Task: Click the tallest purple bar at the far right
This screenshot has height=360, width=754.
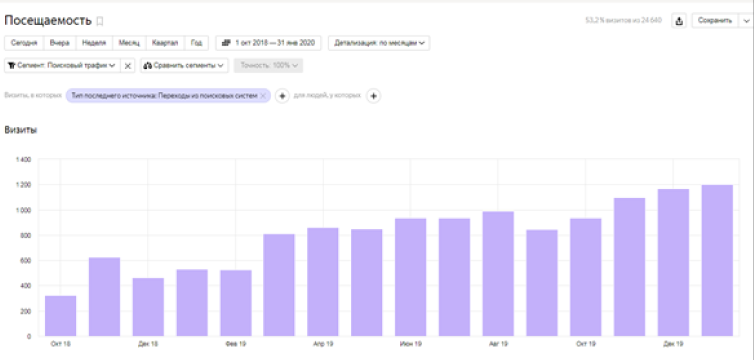Action: (x=717, y=261)
